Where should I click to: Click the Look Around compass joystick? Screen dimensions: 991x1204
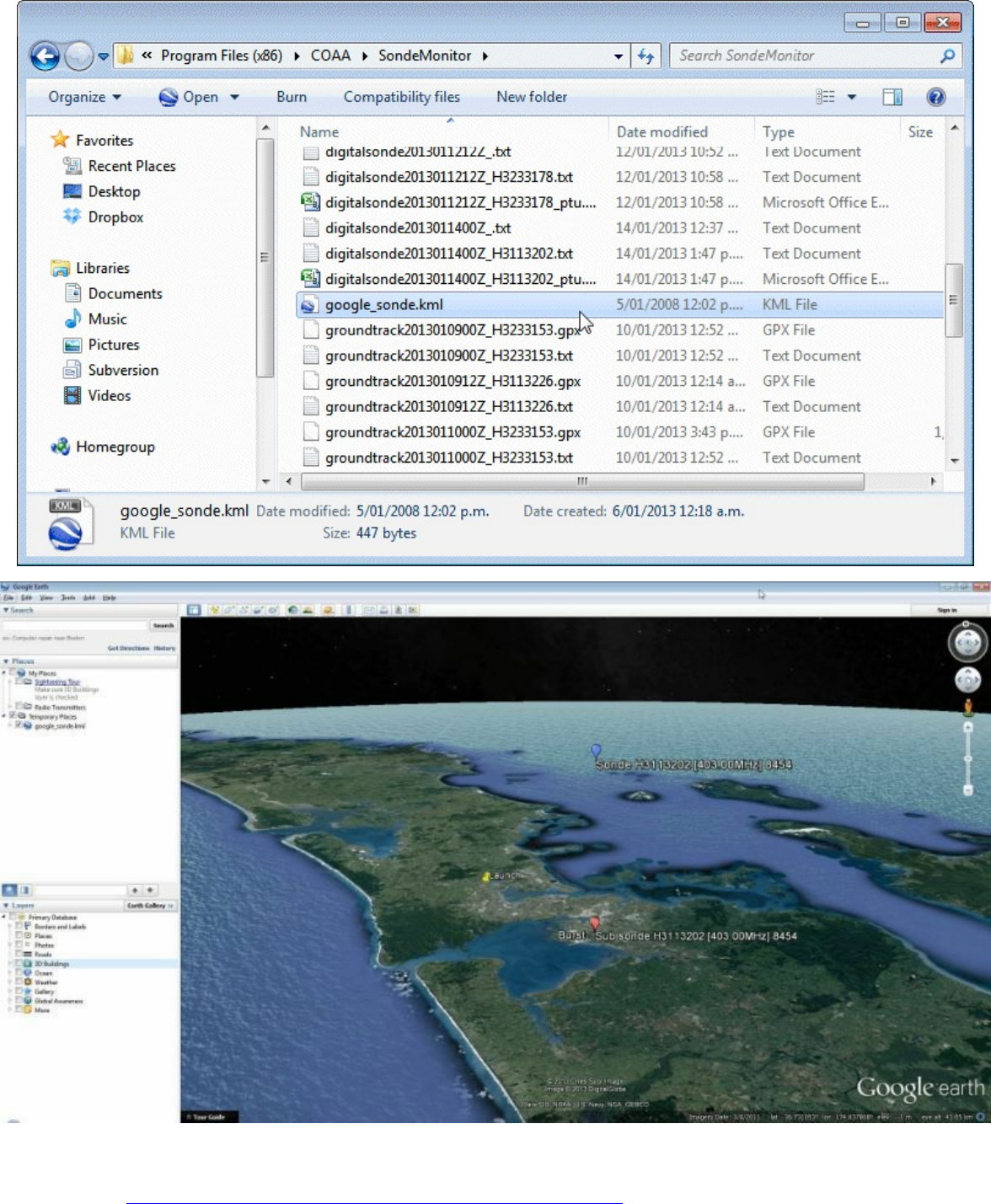pyautogui.click(x=967, y=644)
